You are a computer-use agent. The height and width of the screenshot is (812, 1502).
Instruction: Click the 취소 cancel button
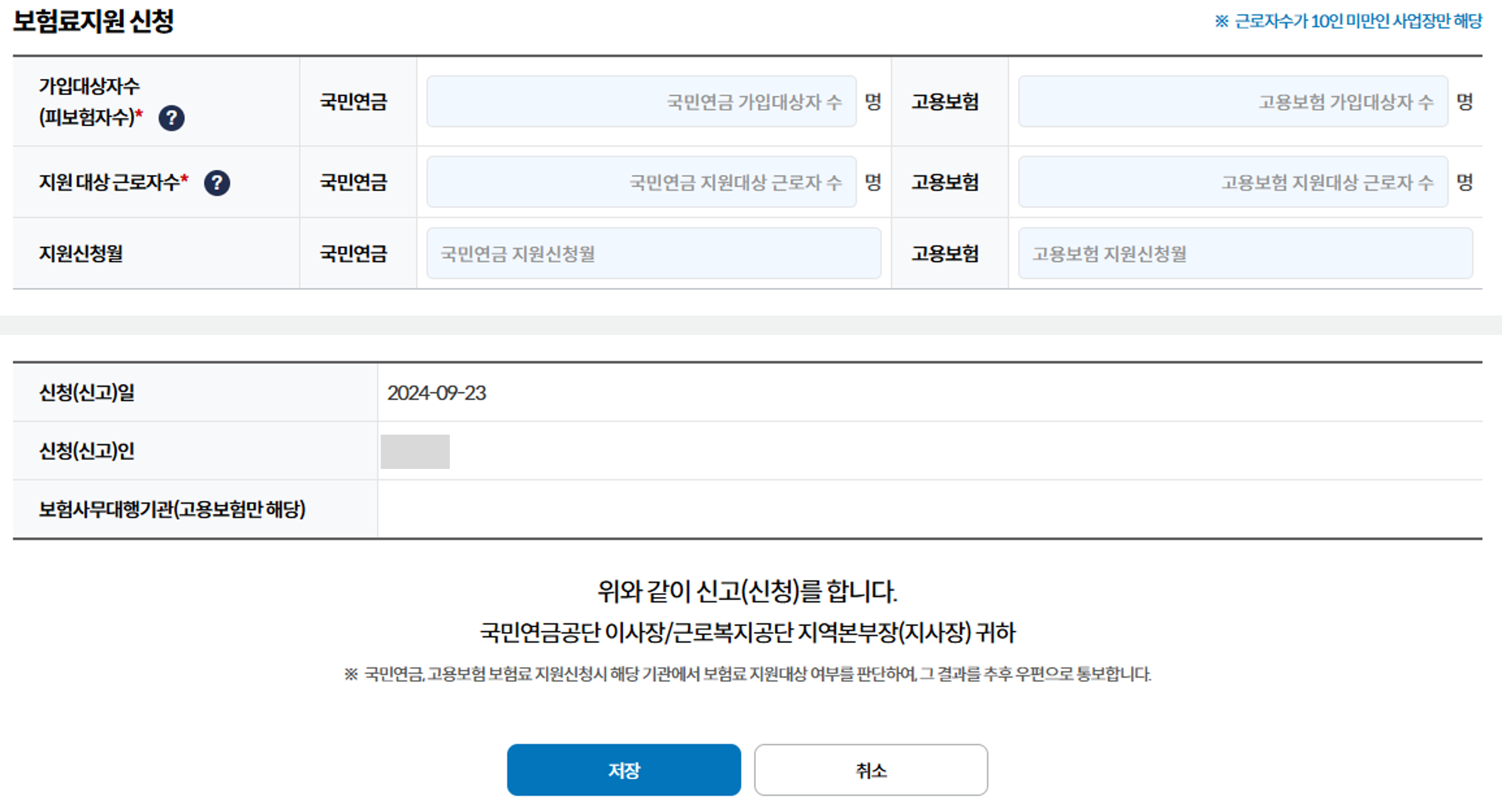coord(871,770)
